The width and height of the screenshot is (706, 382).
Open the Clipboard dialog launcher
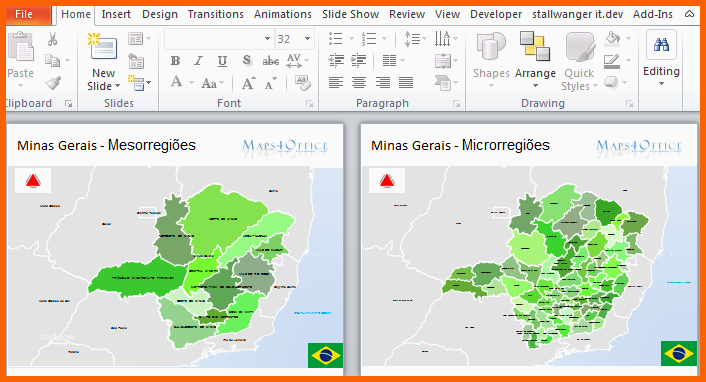(x=68, y=104)
